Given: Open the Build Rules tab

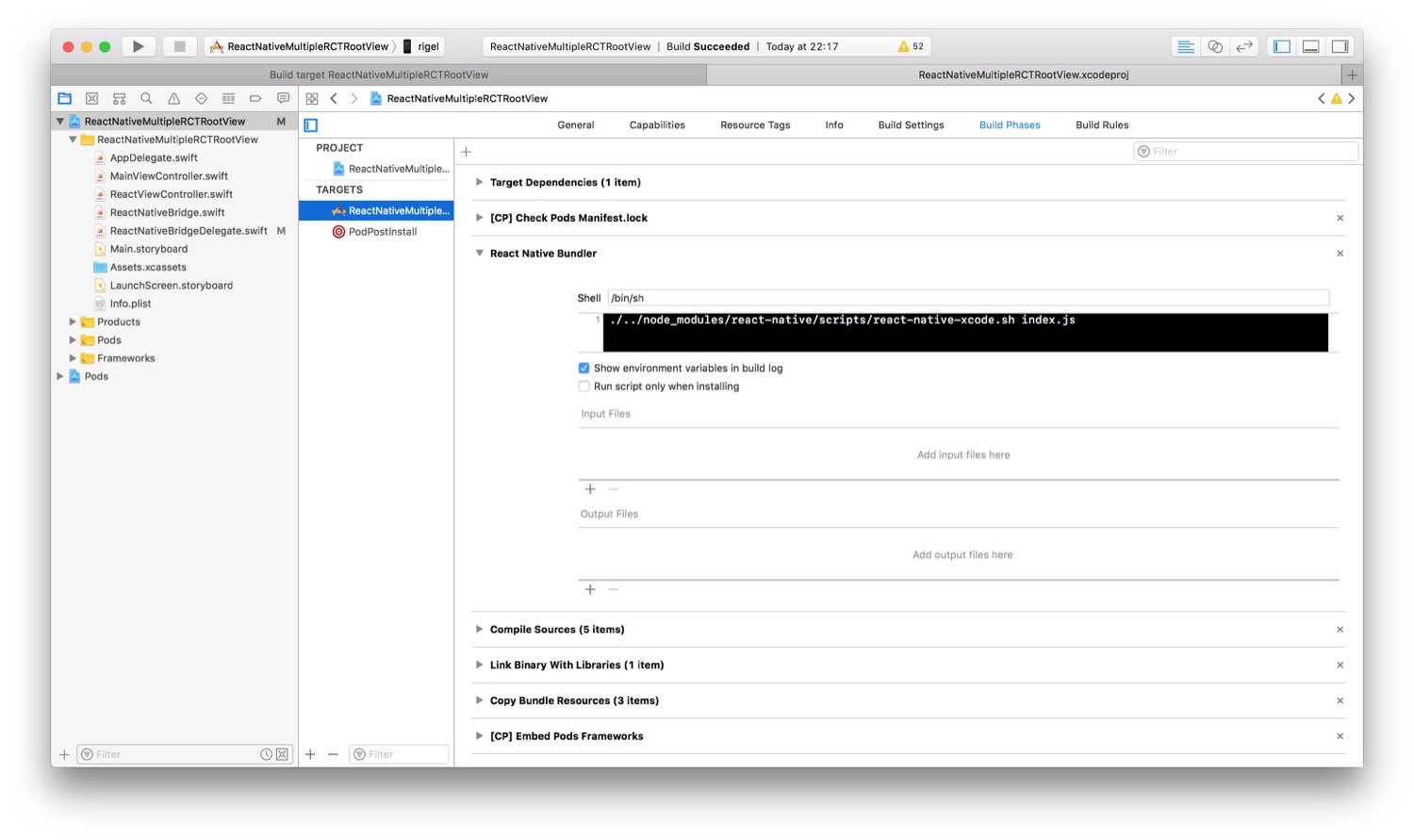Looking at the screenshot, I should coord(1102,125).
